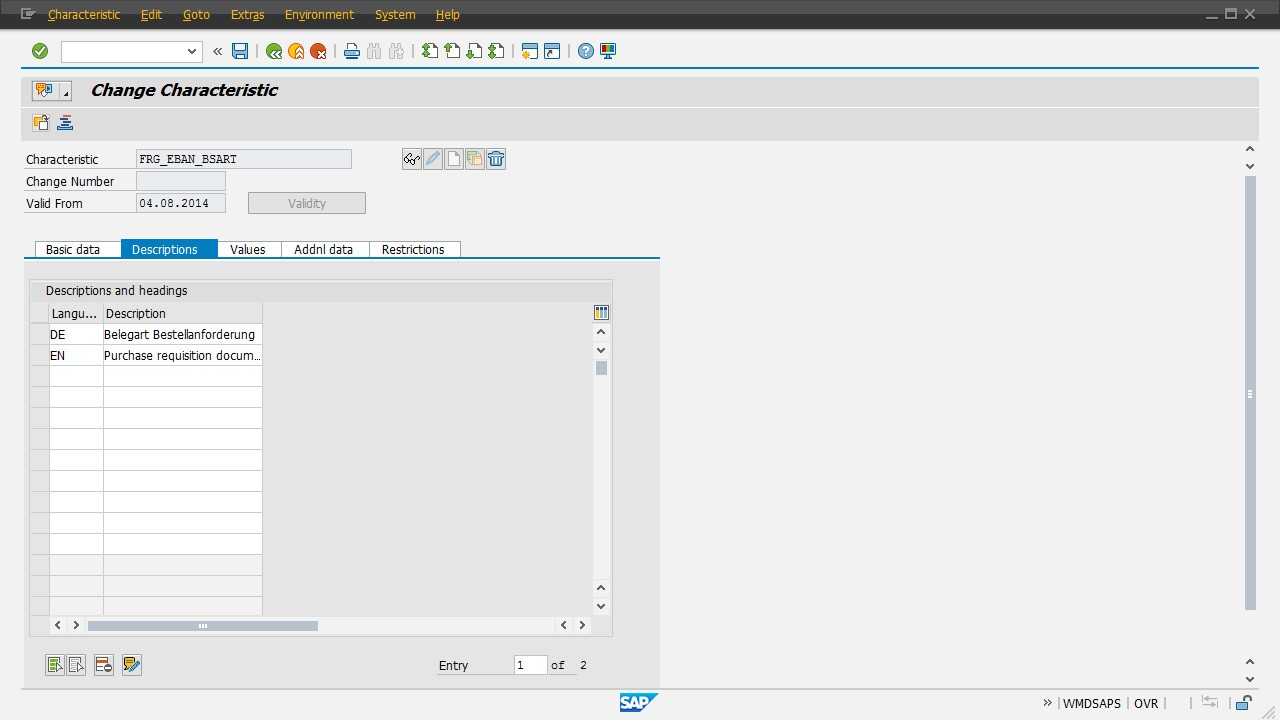
Task: Click the green Enter checkmark icon
Action: (x=40, y=51)
